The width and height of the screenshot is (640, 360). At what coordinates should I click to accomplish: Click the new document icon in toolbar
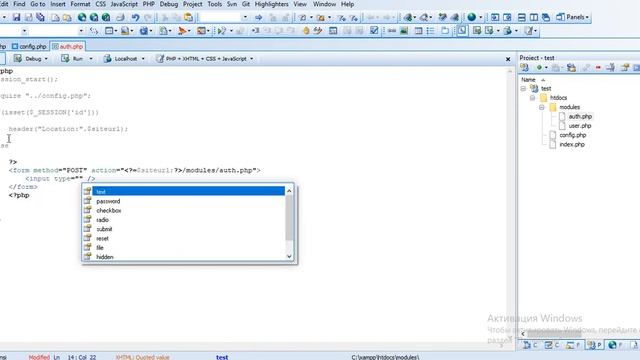tap(55, 18)
